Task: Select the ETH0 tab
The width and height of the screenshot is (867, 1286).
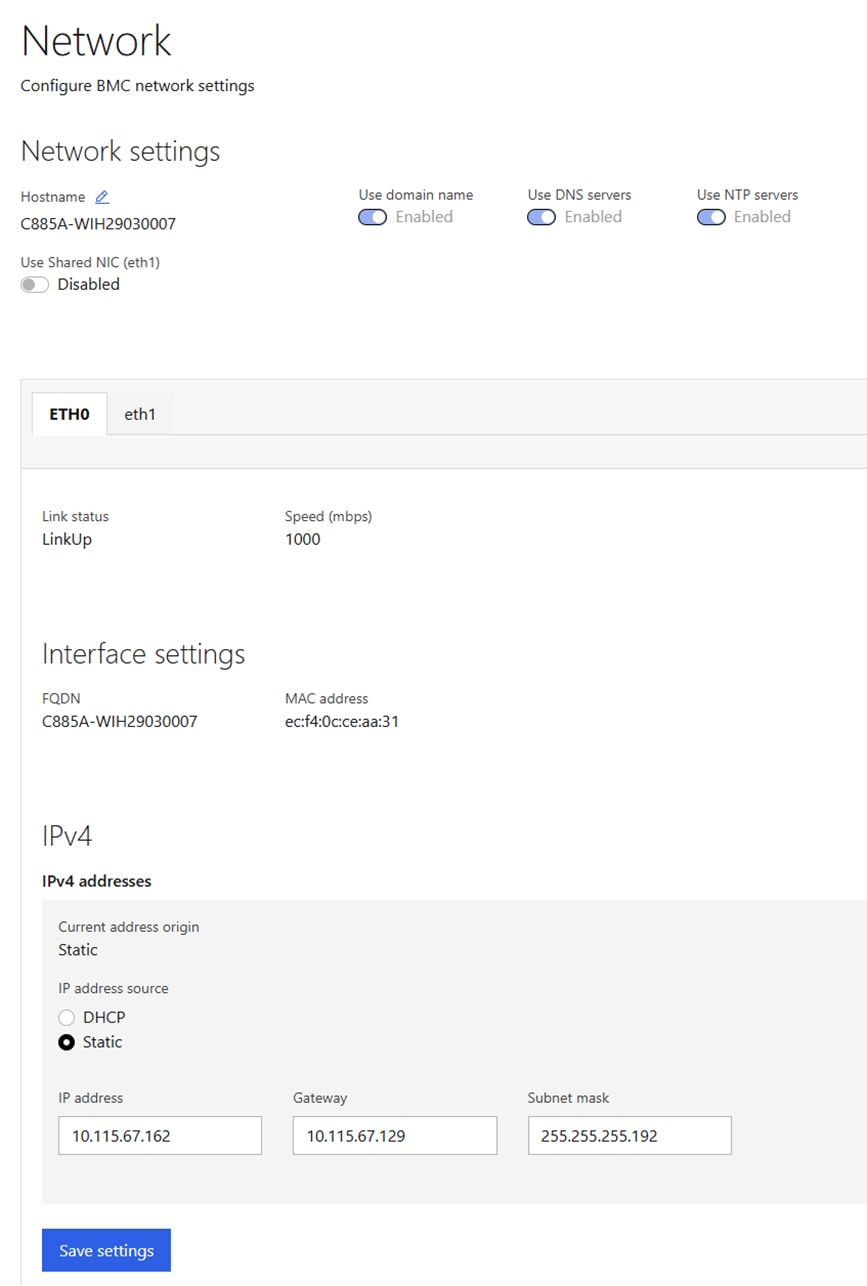Action: [x=68, y=414]
